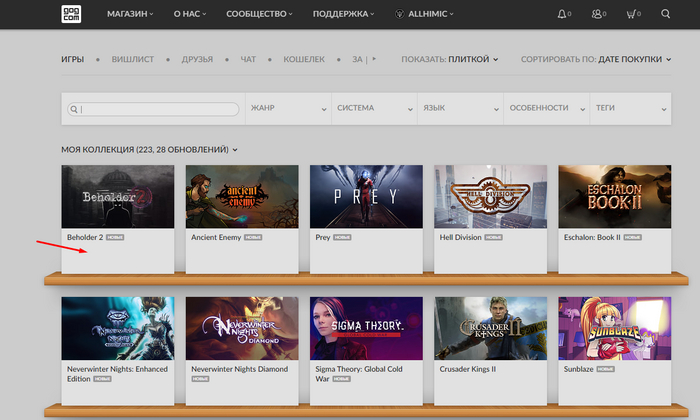The height and width of the screenshot is (420, 700).
Task: Open the shopping cart icon
Action: tap(632, 14)
